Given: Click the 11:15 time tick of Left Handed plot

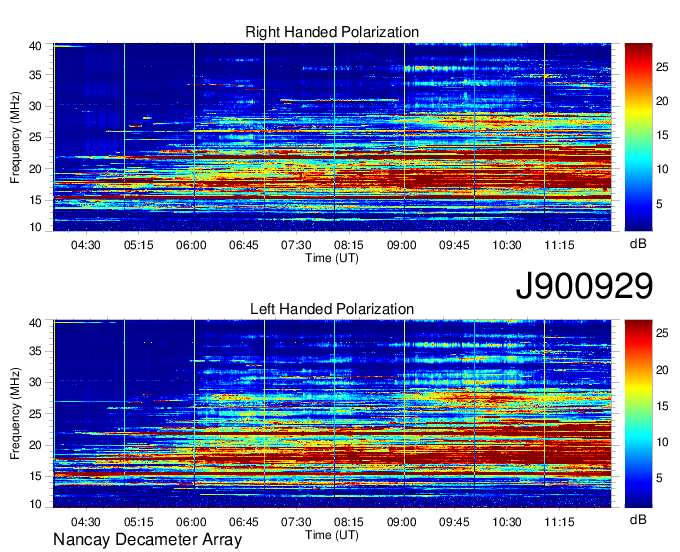Looking at the screenshot, I should (559, 522).
